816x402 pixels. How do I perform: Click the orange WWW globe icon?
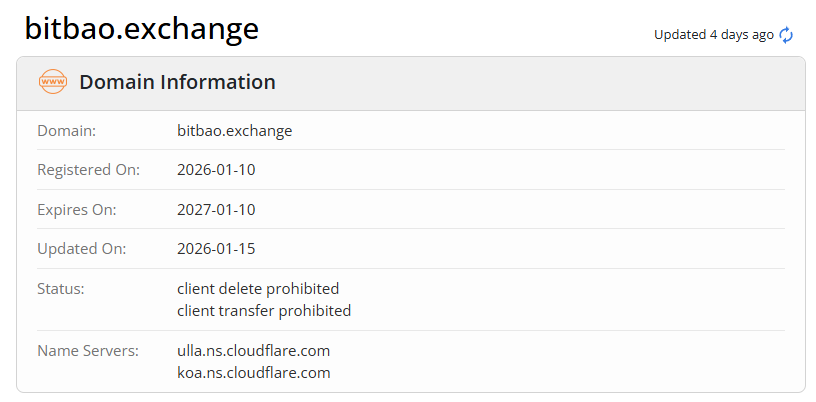[52, 83]
